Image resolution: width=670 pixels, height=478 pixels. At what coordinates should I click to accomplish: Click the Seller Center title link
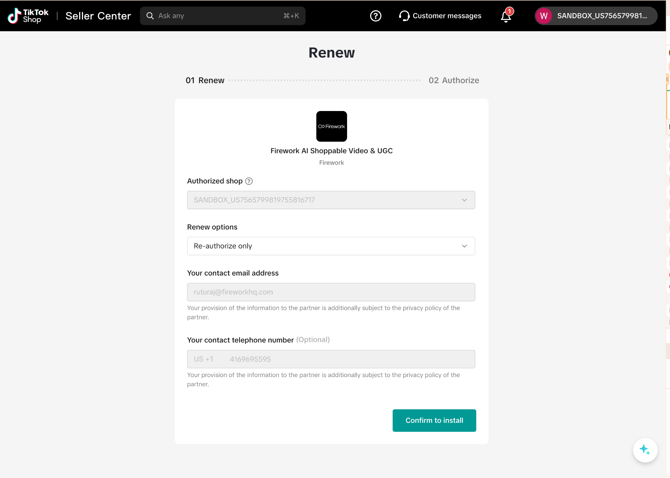[x=98, y=16]
